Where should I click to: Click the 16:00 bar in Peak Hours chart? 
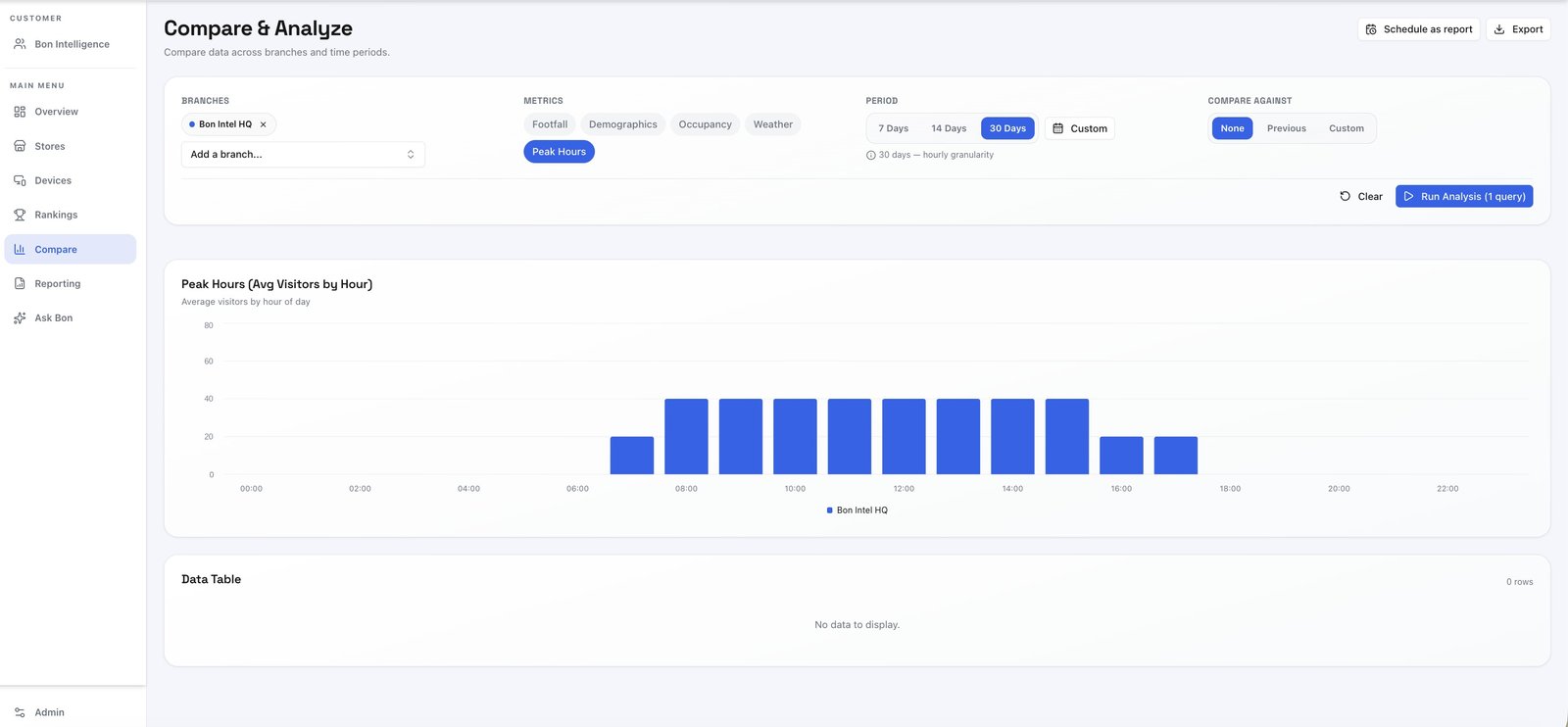(x=1121, y=456)
